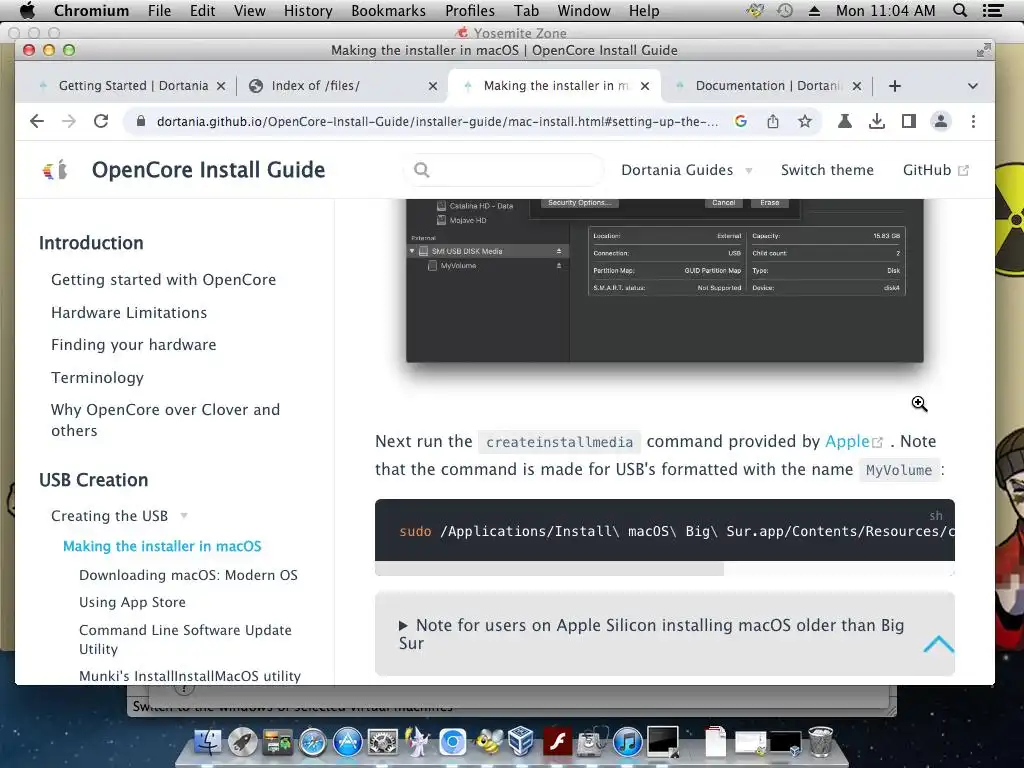Select Making the installer in macOS

pos(162,546)
